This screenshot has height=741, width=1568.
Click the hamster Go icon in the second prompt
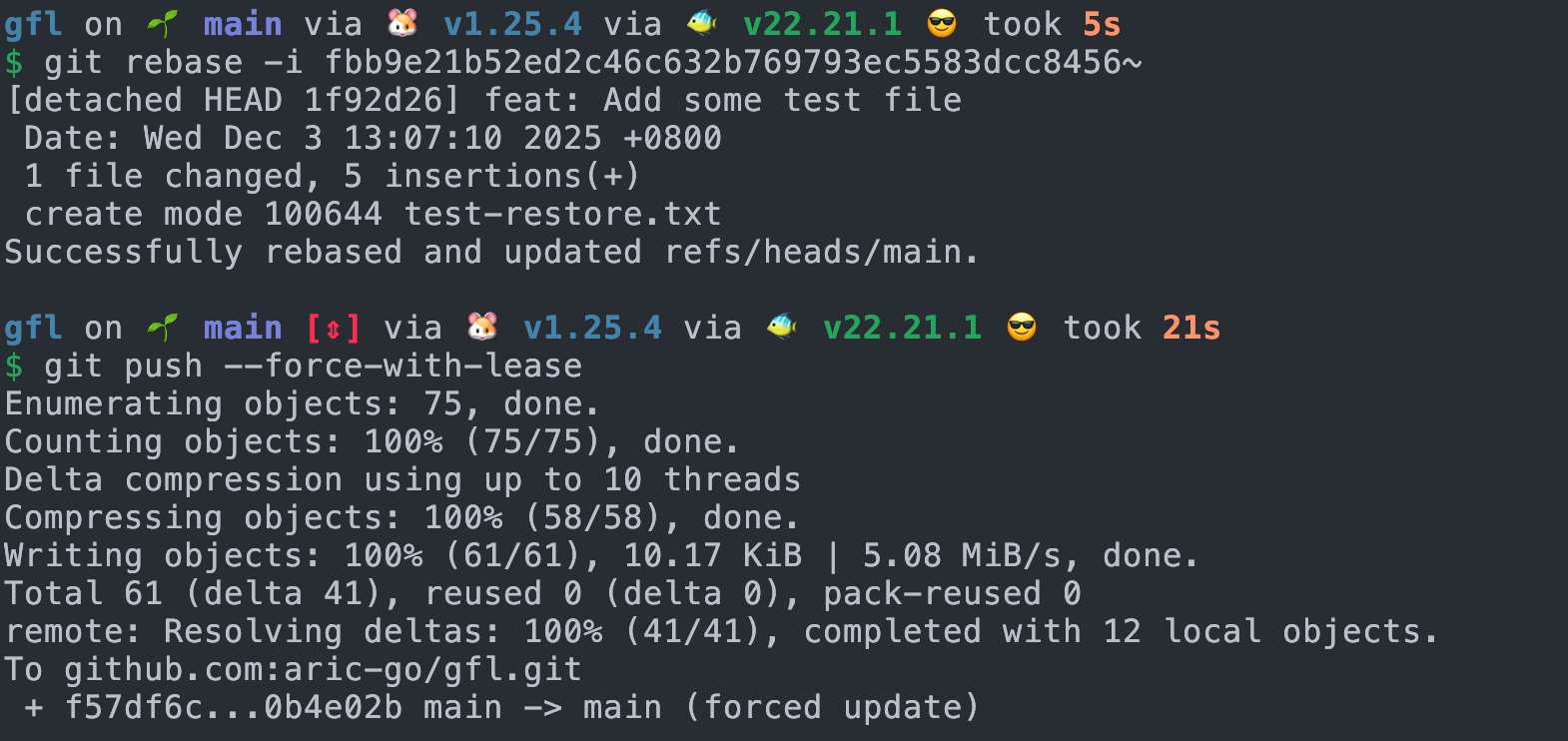[x=482, y=328]
